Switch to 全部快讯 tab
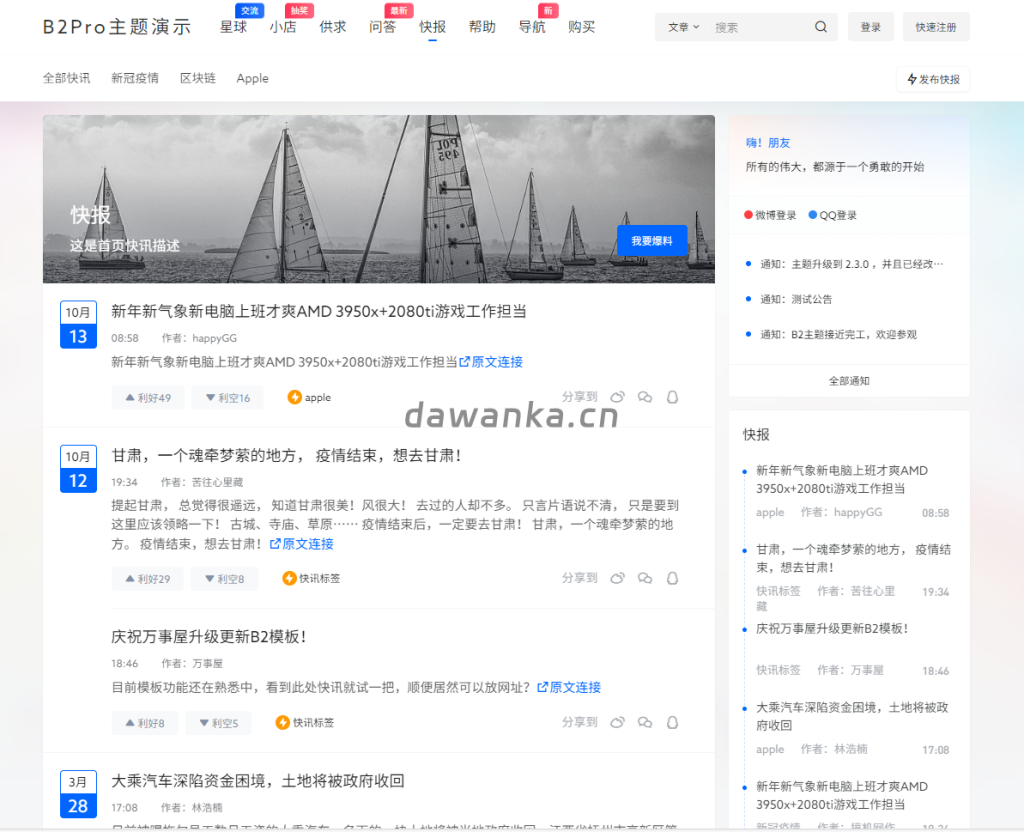Viewport: 1024px width, 832px height. [x=67, y=78]
